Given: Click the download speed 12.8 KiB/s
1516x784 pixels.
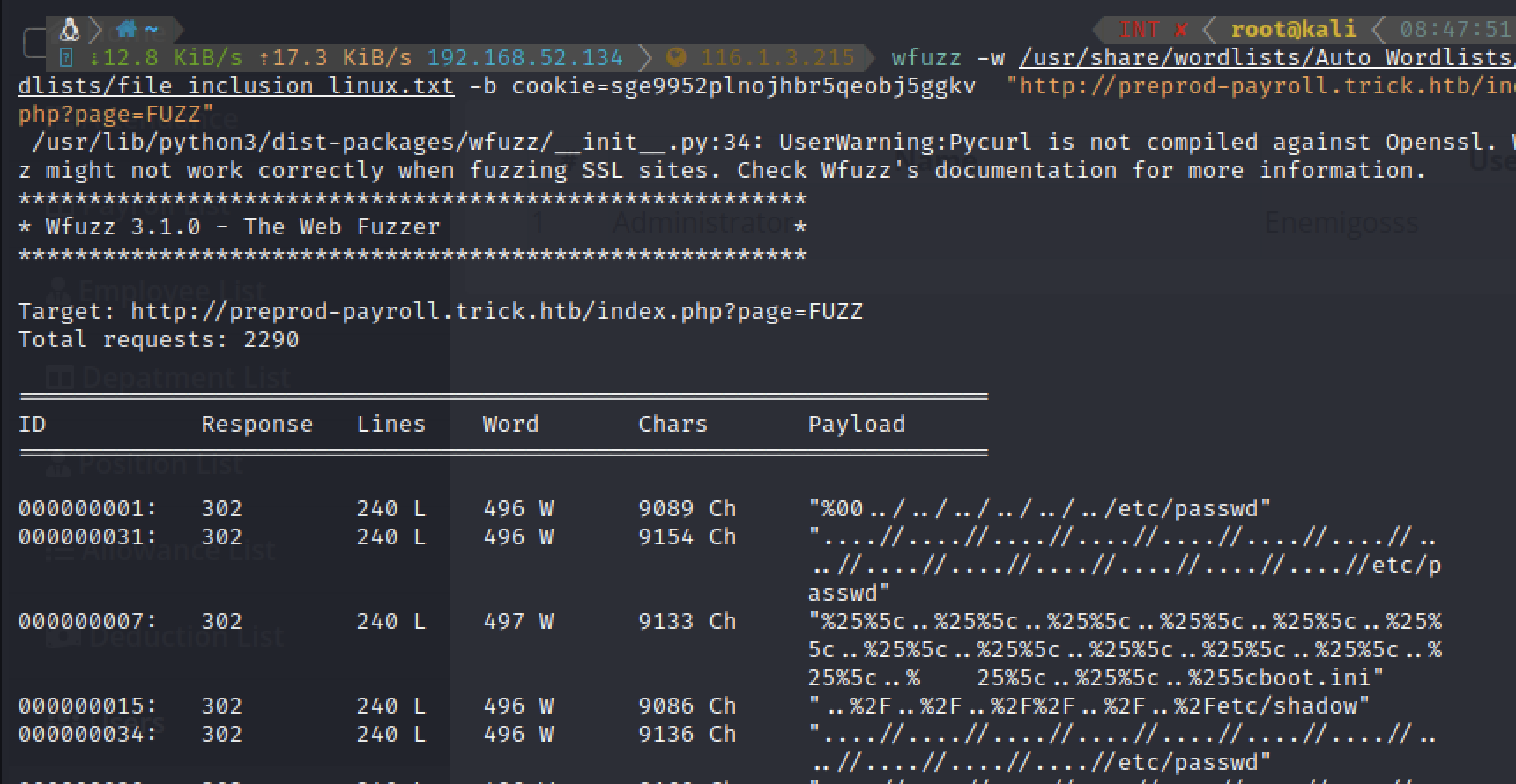Looking at the screenshot, I should 166,58.
